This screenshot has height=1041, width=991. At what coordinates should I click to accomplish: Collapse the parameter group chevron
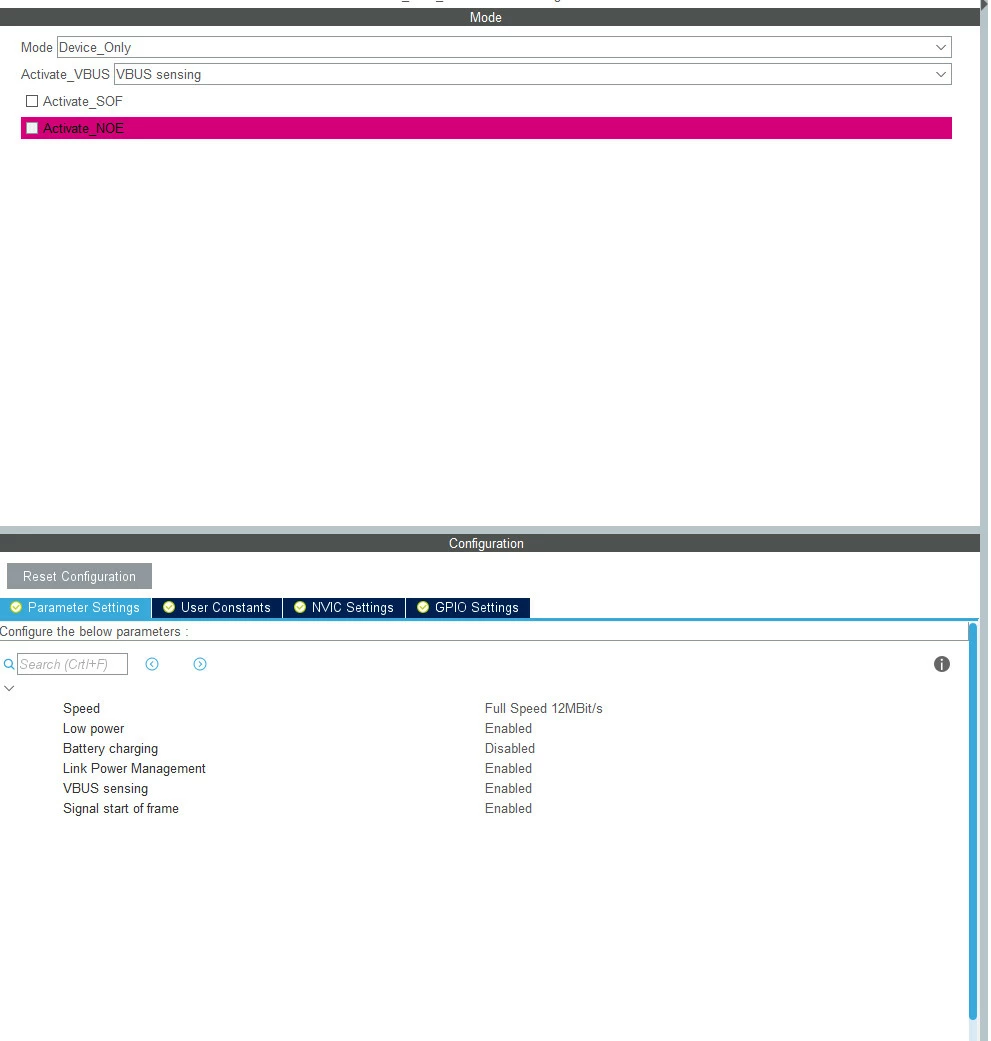pos(9,688)
